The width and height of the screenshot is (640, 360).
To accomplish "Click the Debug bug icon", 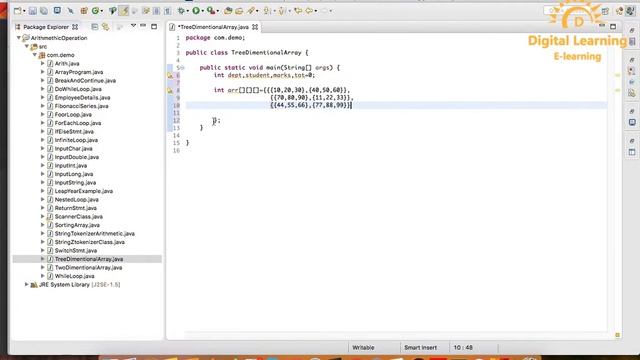I will point(181,11).
